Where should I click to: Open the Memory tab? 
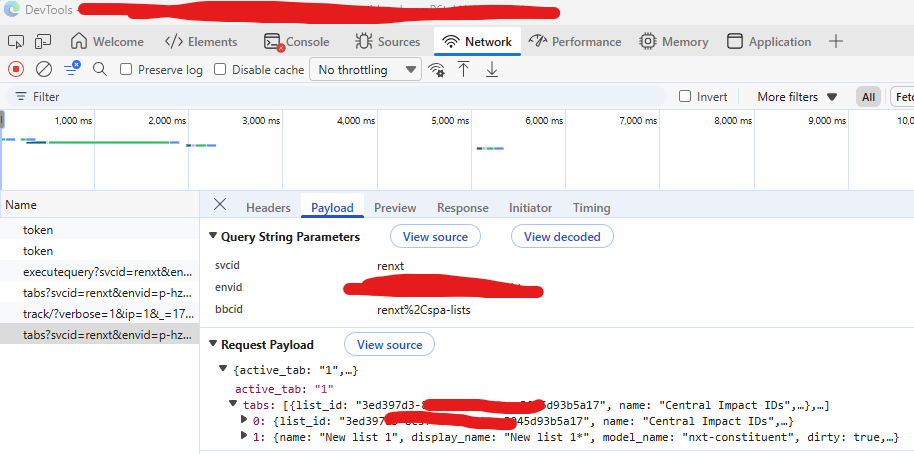[674, 42]
